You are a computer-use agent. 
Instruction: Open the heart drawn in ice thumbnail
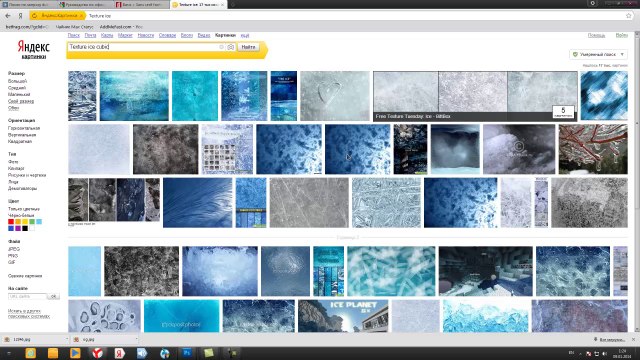tap(335, 96)
